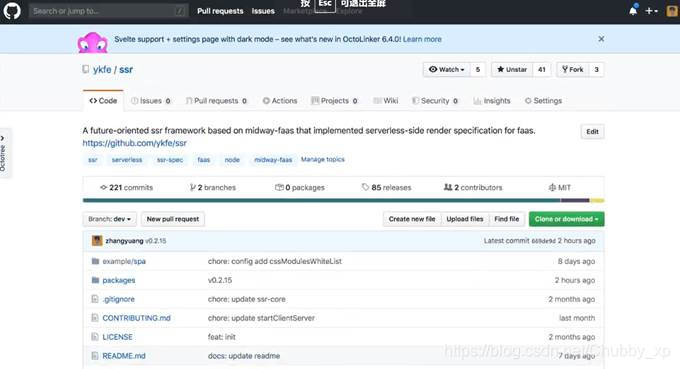This screenshot has height=369, width=680.
Task: Click the OctoLinker octopus mascot icon
Action: click(92, 42)
